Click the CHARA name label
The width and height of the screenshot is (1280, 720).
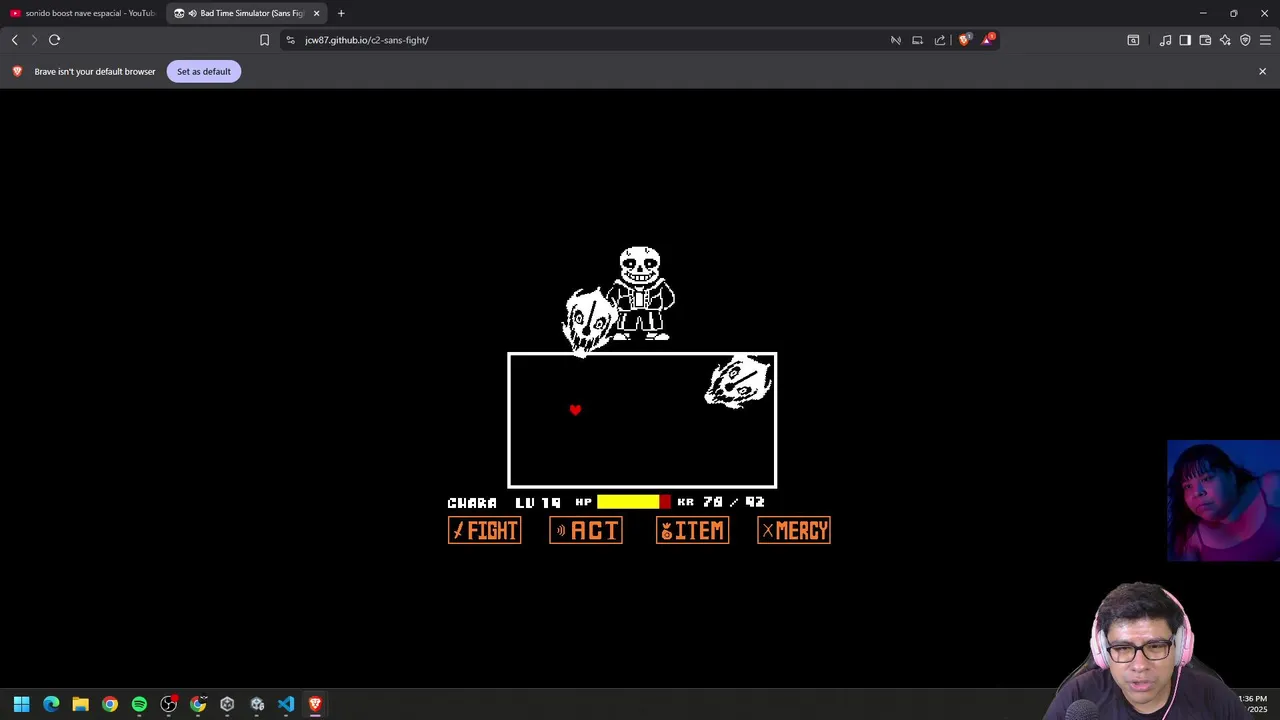tap(472, 503)
